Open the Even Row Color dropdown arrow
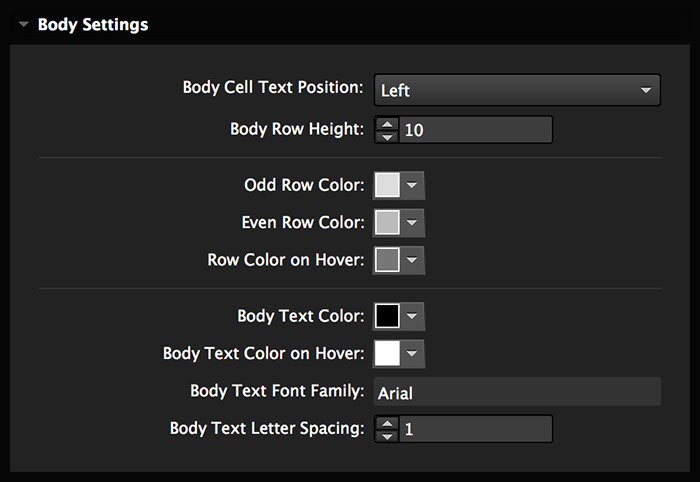This screenshot has height=482, width=700. click(x=412, y=222)
